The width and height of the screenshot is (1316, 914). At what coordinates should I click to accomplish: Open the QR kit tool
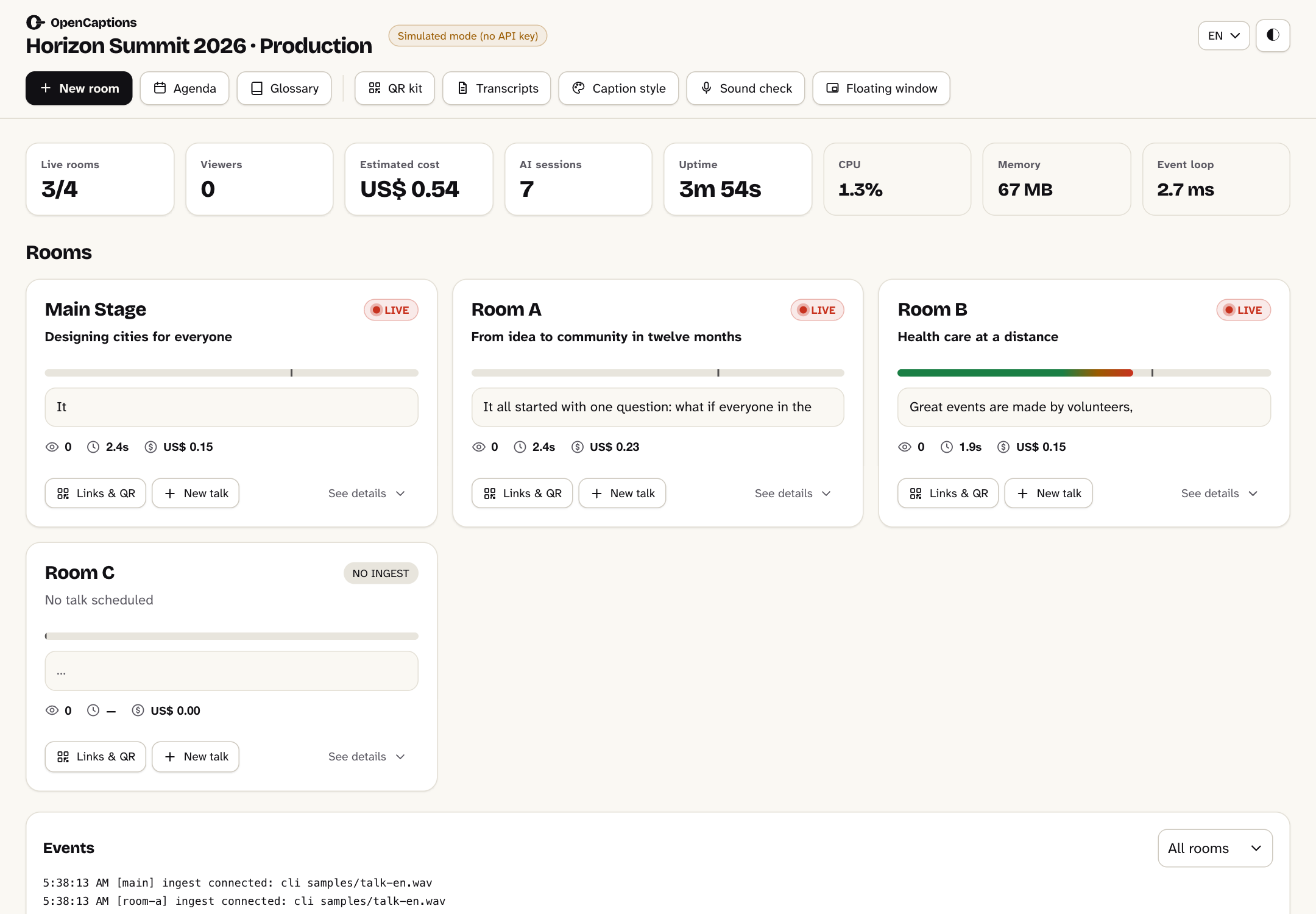(x=395, y=88)
